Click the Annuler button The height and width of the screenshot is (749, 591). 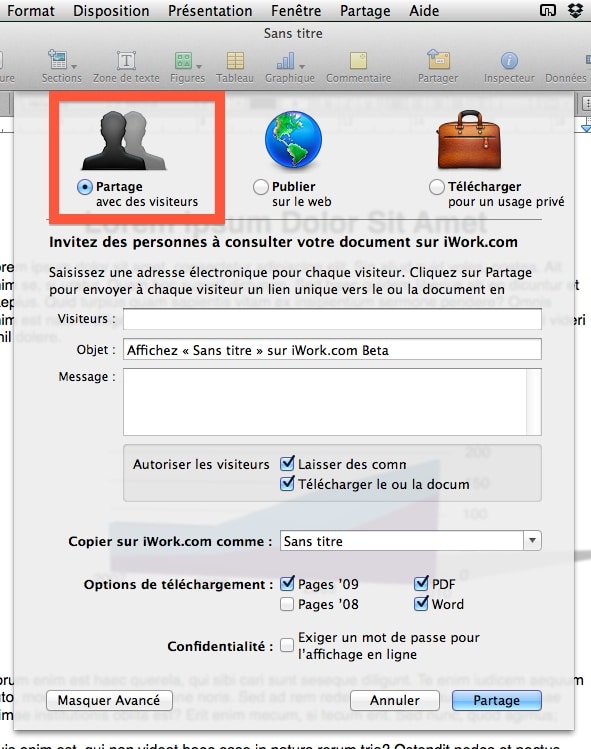click(395, 700)
